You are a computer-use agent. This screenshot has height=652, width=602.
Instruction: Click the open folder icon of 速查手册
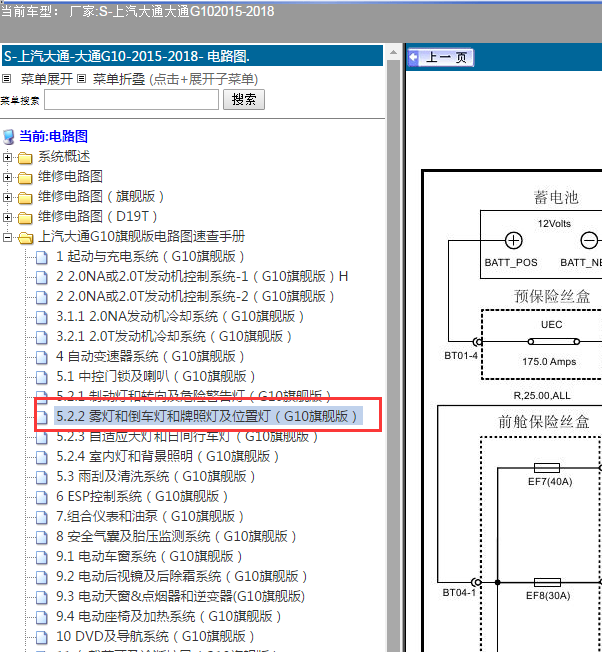26,238
